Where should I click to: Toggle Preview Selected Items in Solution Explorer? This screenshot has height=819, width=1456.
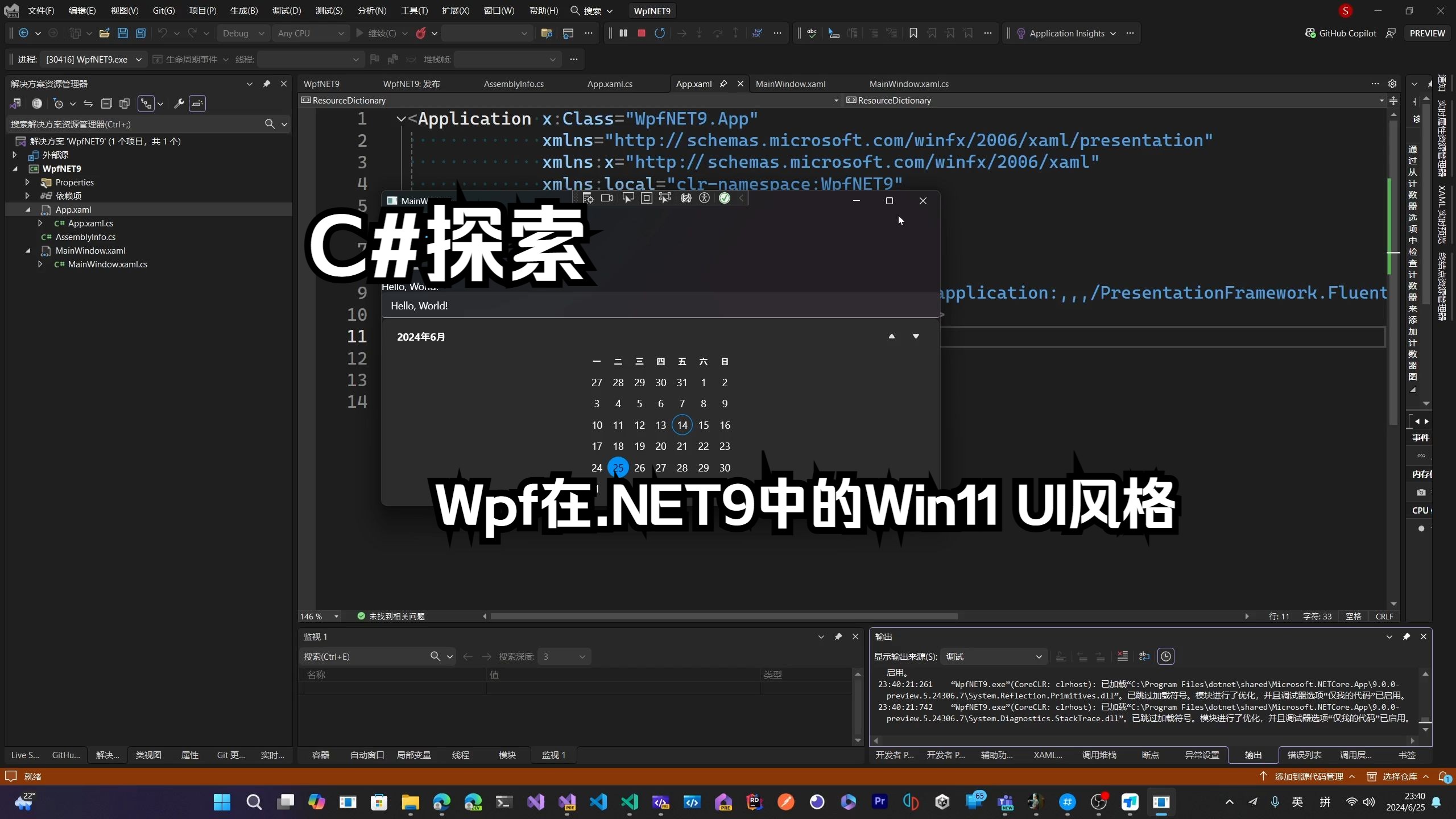[x=197, y=104]
